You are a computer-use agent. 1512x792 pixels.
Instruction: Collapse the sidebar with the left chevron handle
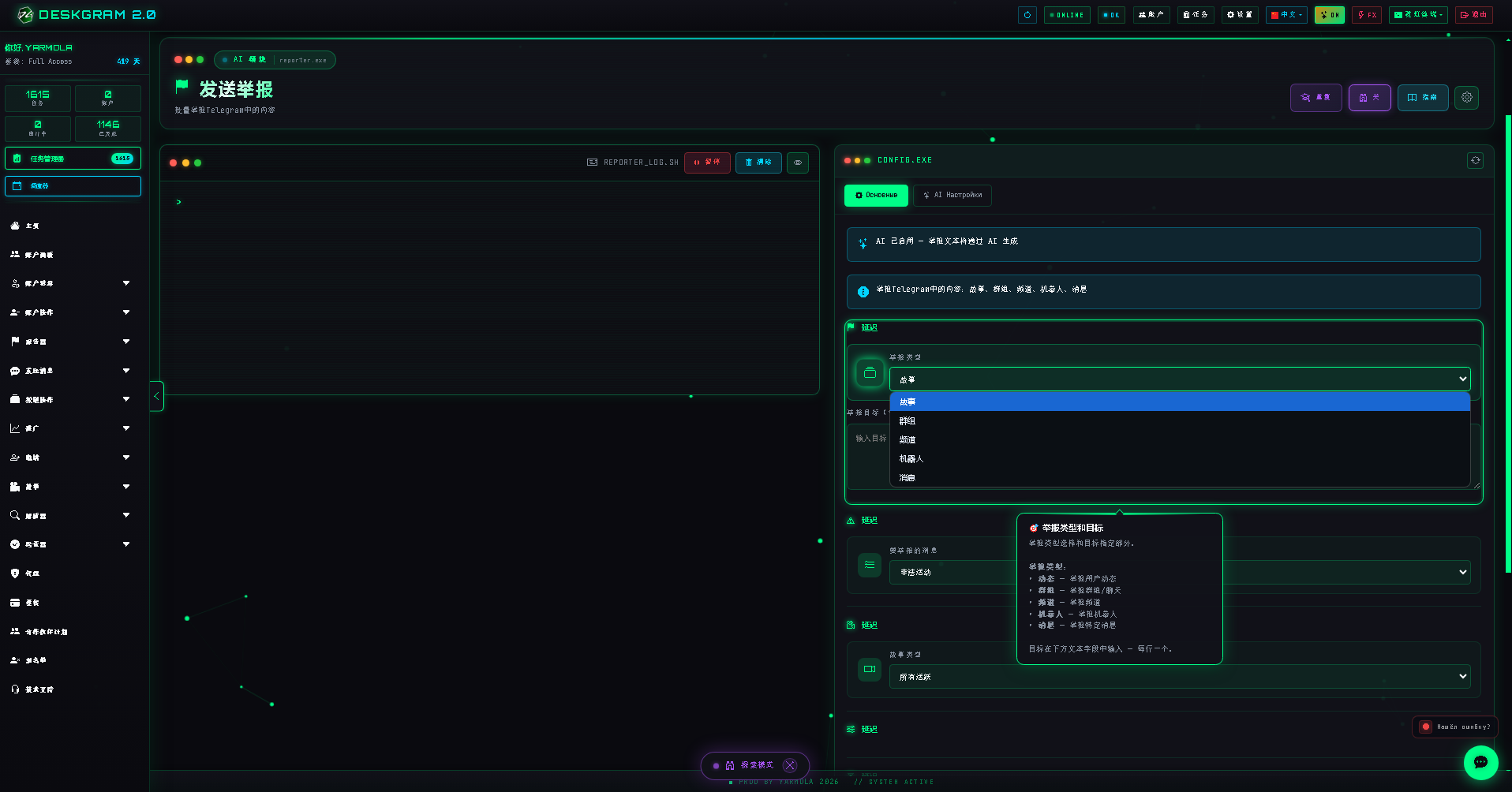pos(156,396)
